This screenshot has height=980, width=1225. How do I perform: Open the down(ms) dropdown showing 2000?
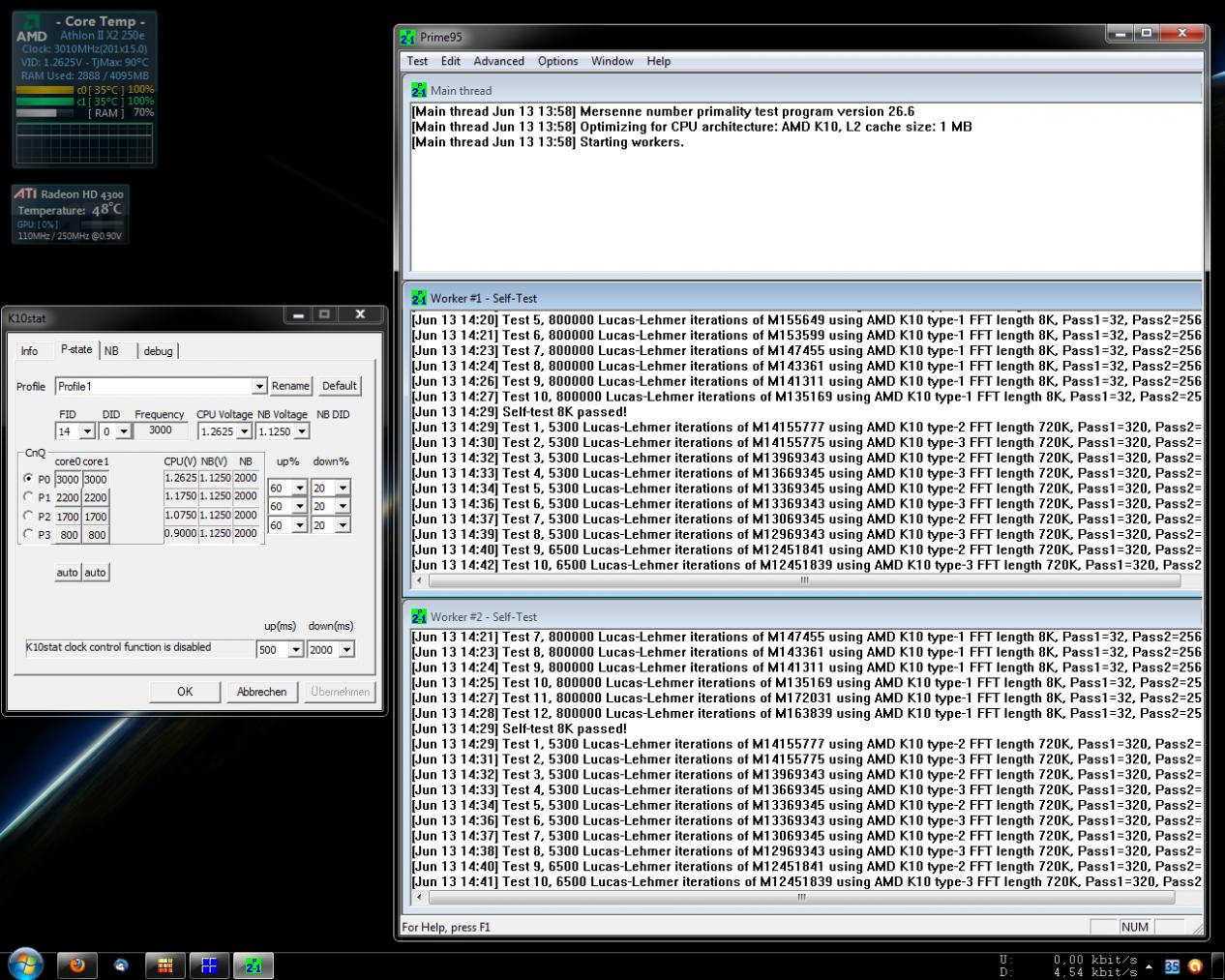click(x=346, y=650)
